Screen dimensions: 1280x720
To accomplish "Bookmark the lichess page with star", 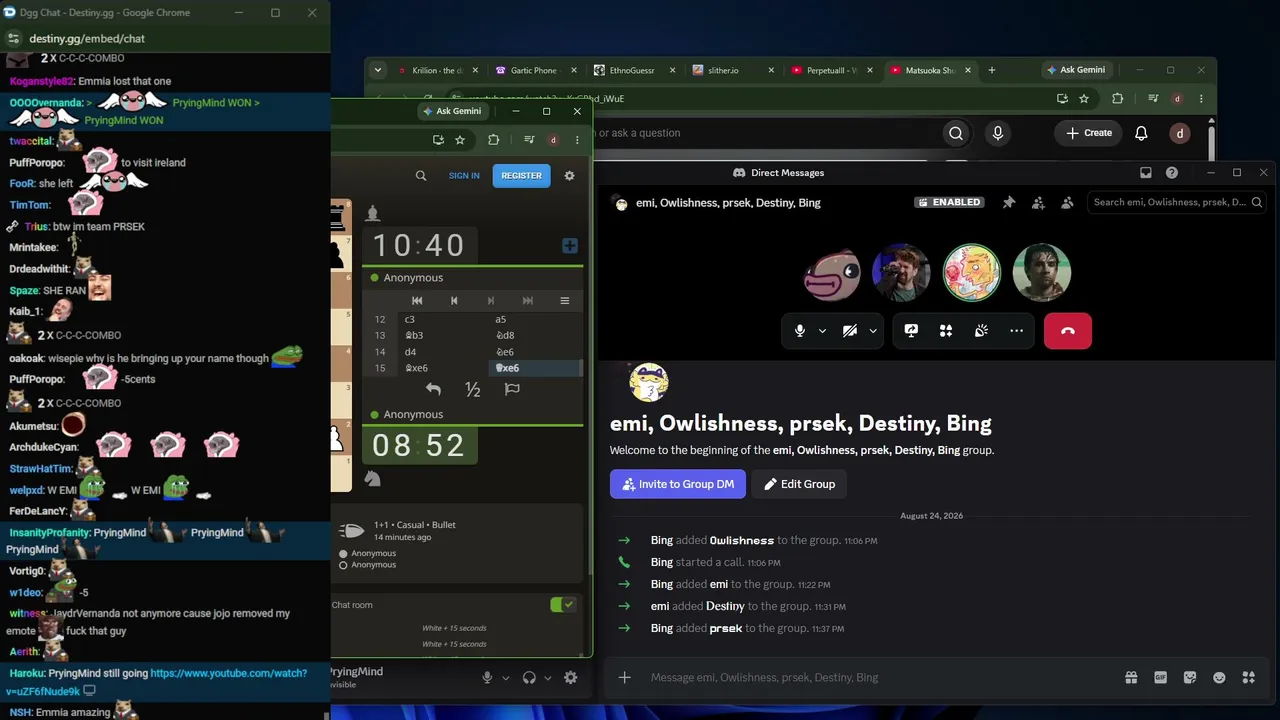I will [460, 140].
